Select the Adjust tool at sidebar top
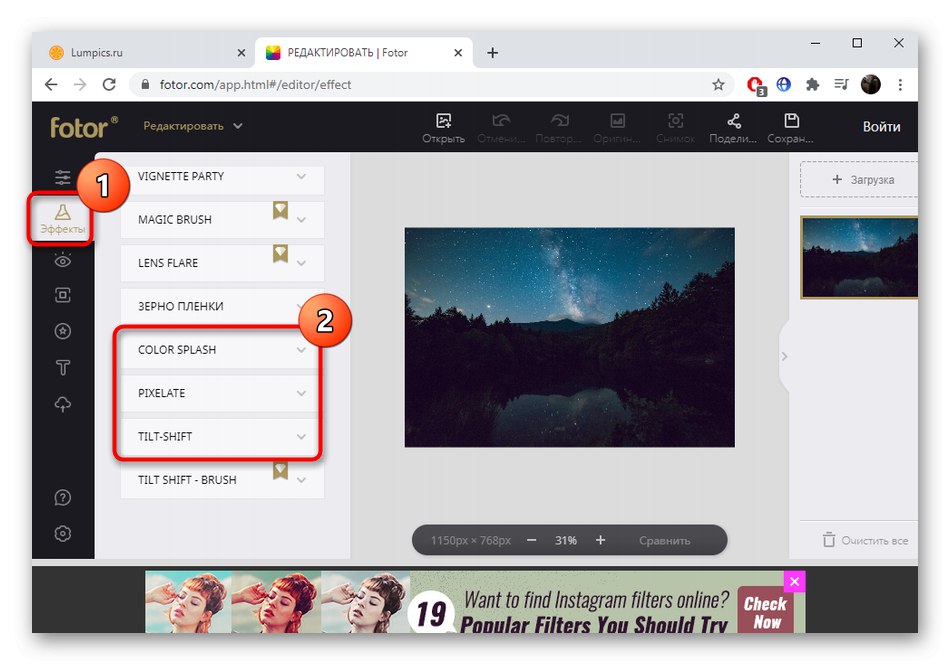 pyautogui.click(x=62, y=177)
